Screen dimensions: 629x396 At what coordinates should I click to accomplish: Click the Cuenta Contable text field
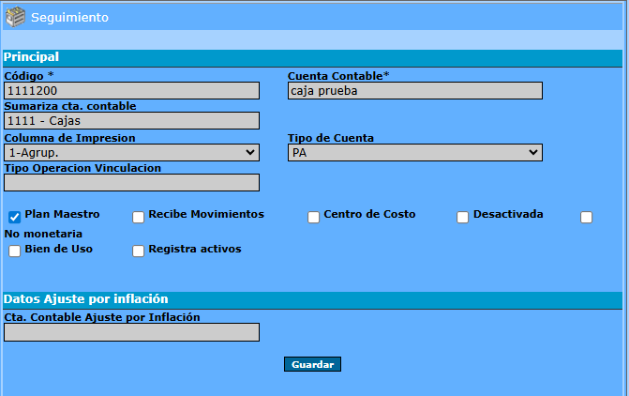point(415,91)
